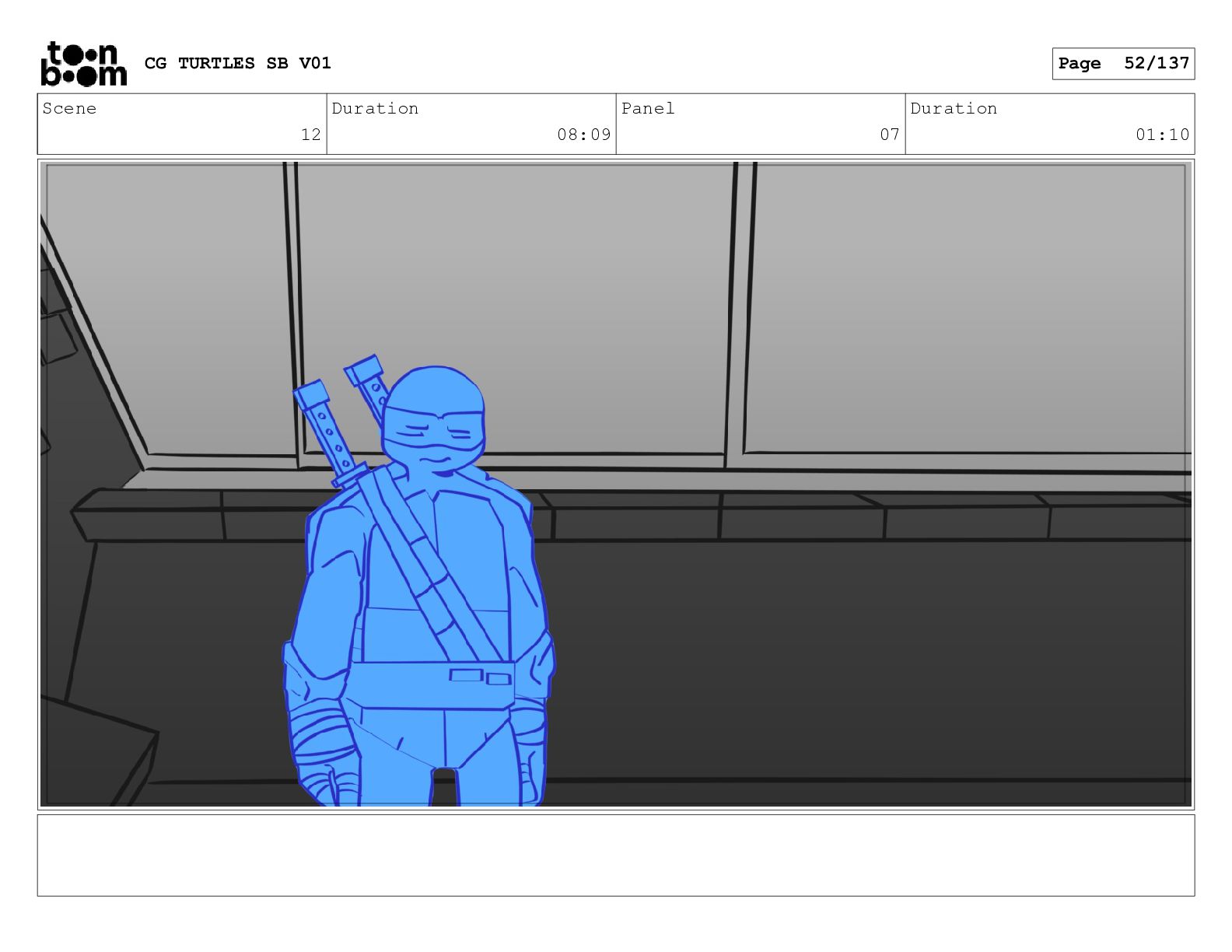The width and height of the screenshot is (1232, 952).
Task: Click the 'Panel' header label
Action: pyautogui.click(x=648, y=108)
